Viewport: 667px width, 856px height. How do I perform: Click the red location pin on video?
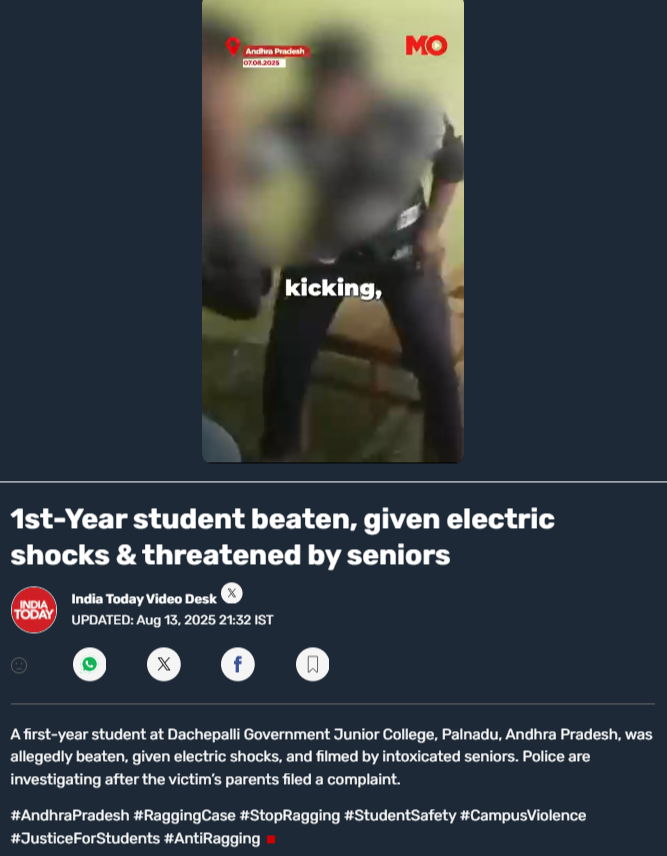pos(233,46)
